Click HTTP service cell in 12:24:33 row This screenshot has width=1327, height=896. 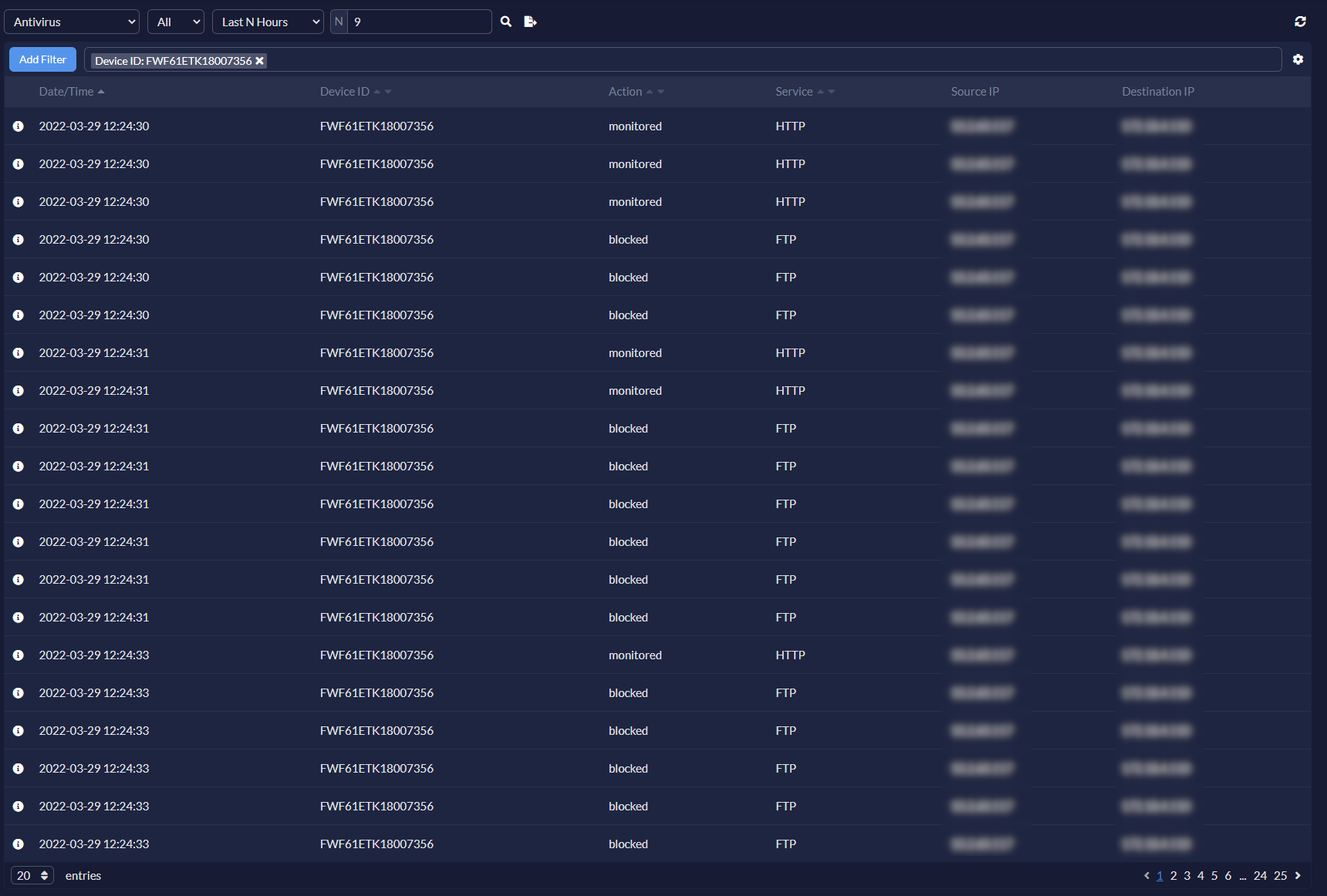click(790, 655)
